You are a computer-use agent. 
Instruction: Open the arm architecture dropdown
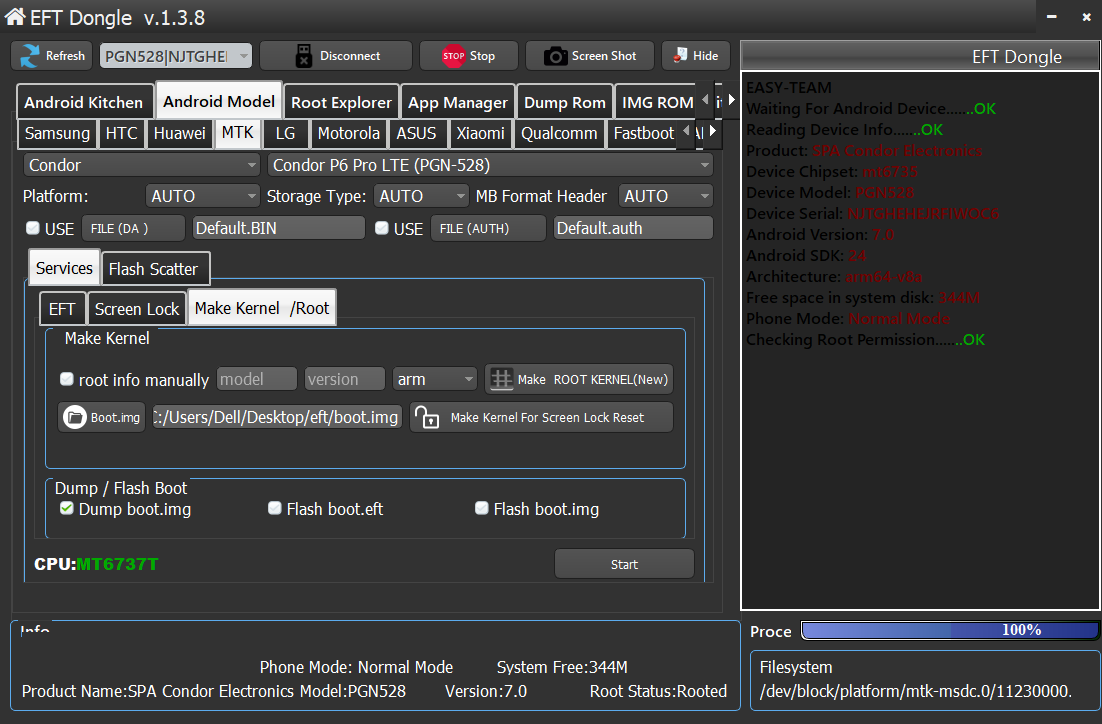point(434,379)
